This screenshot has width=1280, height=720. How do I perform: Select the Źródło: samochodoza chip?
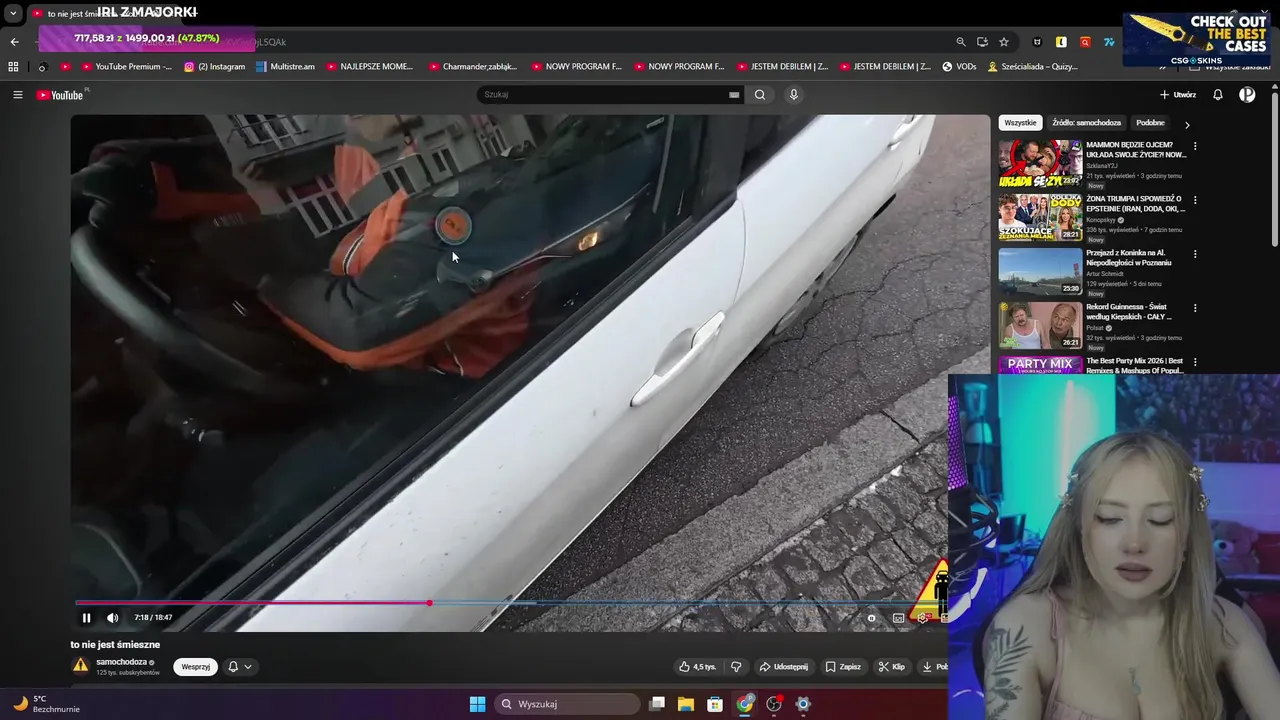pos(1086,123)
